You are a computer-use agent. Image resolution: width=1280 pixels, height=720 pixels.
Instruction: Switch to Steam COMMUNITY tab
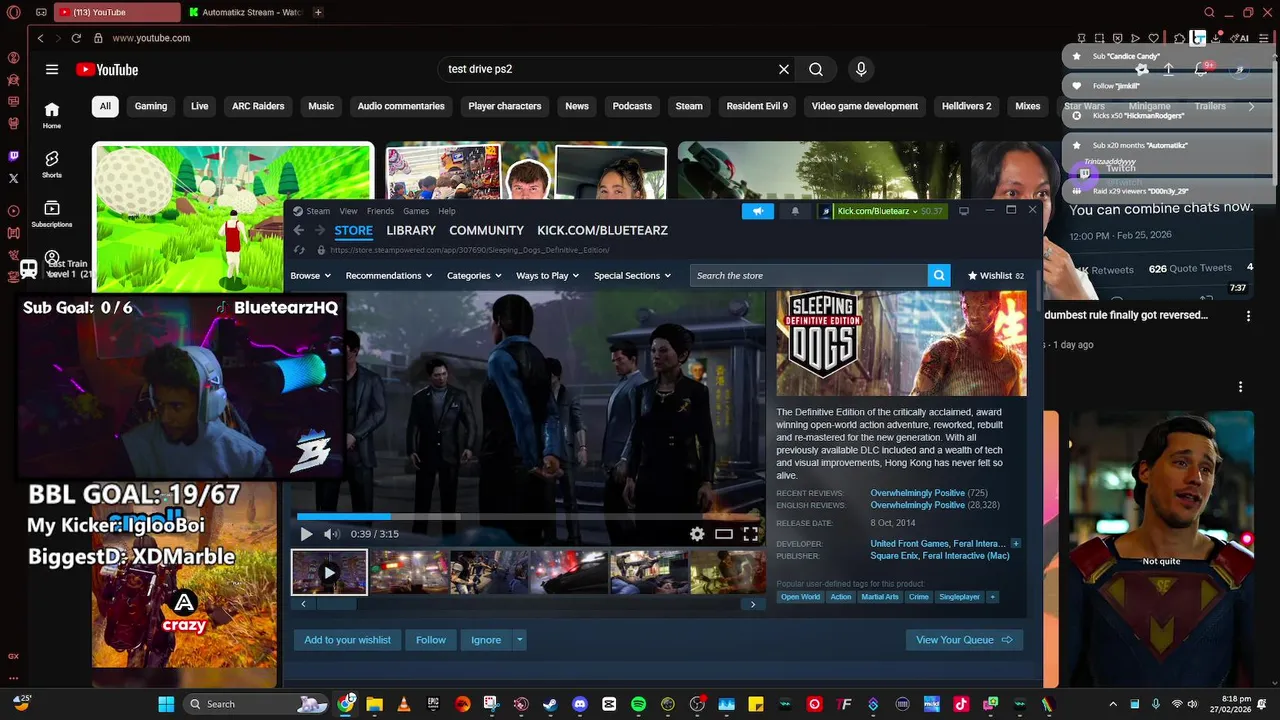486,230
